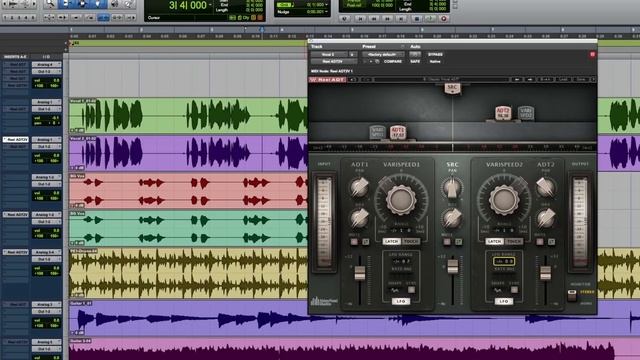Open Reel ADT2V insert on green BG Vox track
Viewport: 640px width, 360px height.
click(x=16, y=215)
